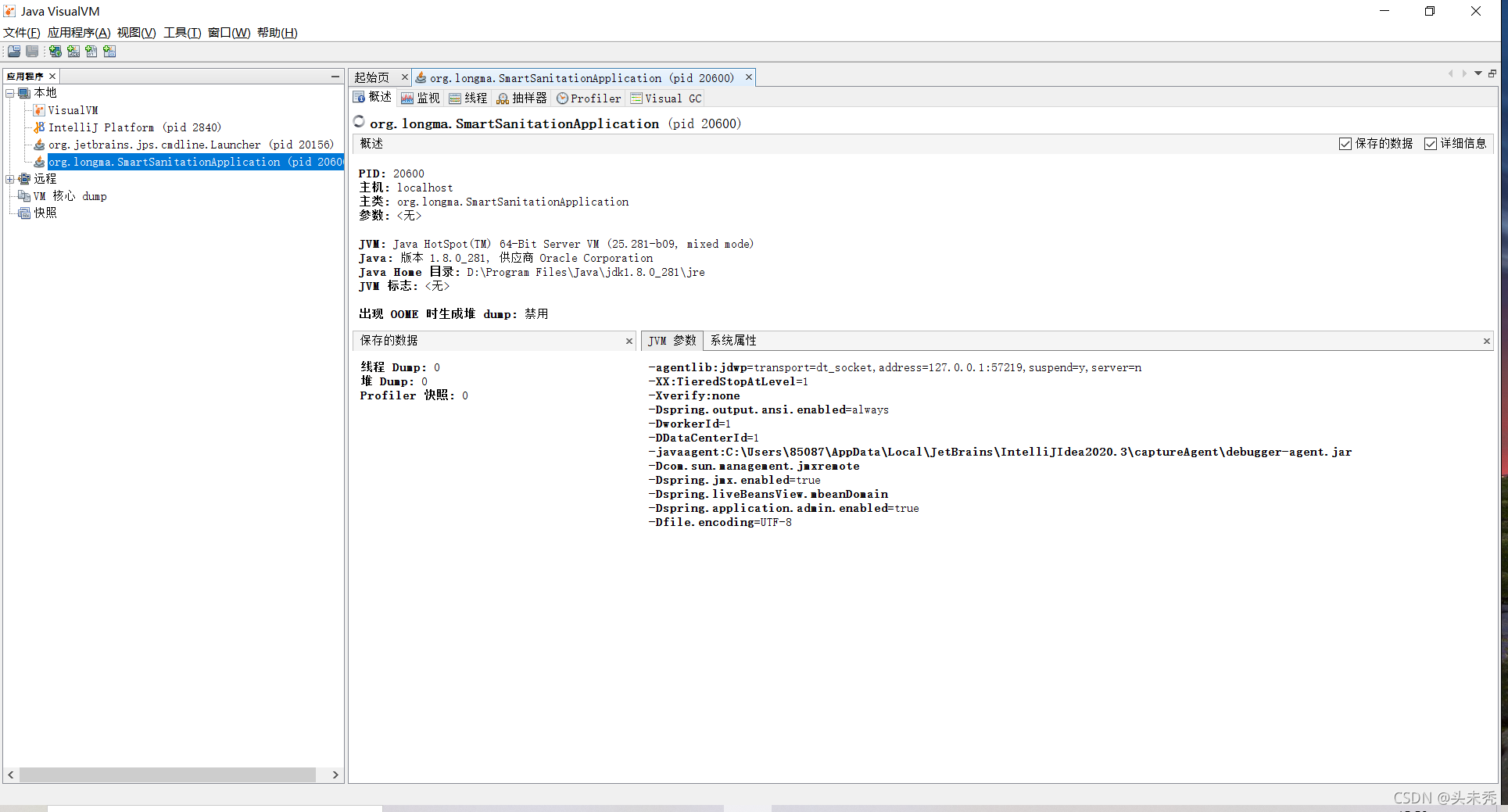Click the -Dfile.encoding=UTF-8 argument

point(720,523)
